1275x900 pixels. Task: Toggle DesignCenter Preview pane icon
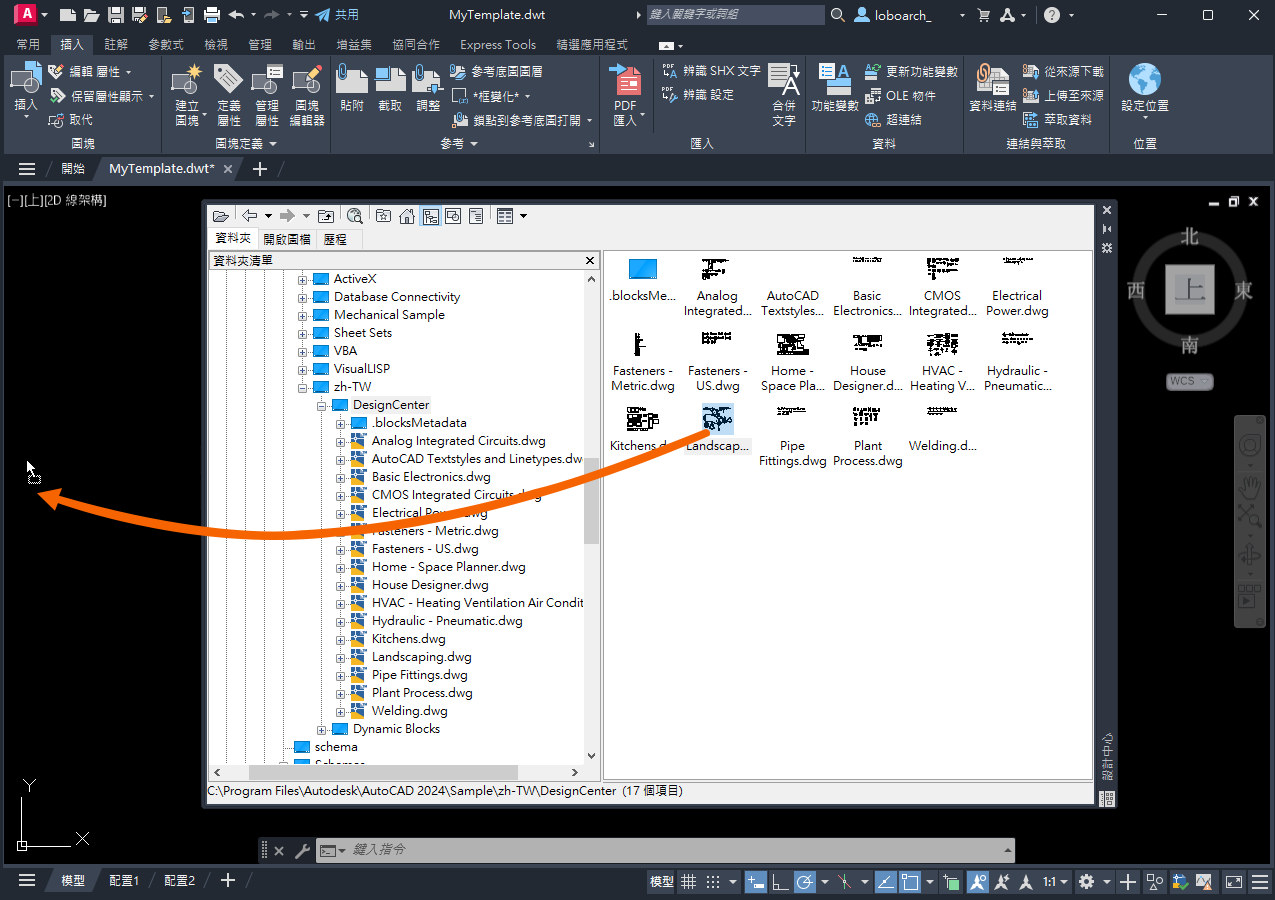pos(453,215)
